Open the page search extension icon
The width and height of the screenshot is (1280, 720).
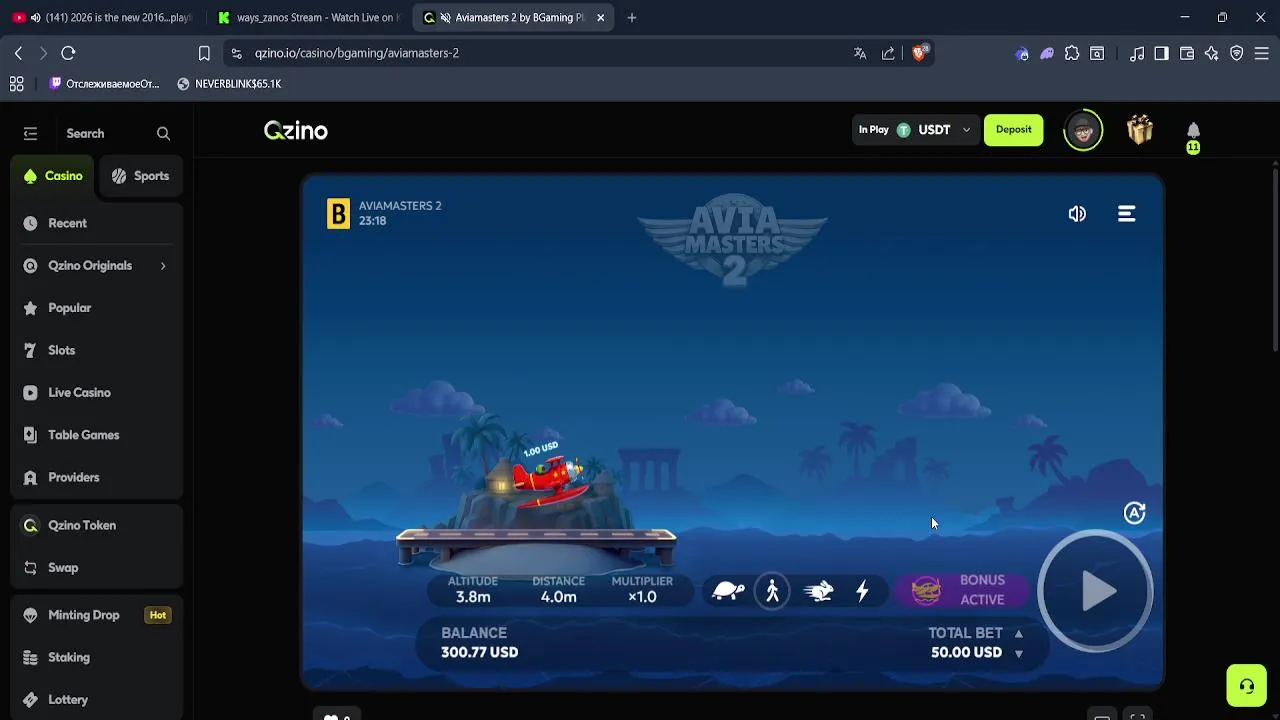[x=1097, y=53]
